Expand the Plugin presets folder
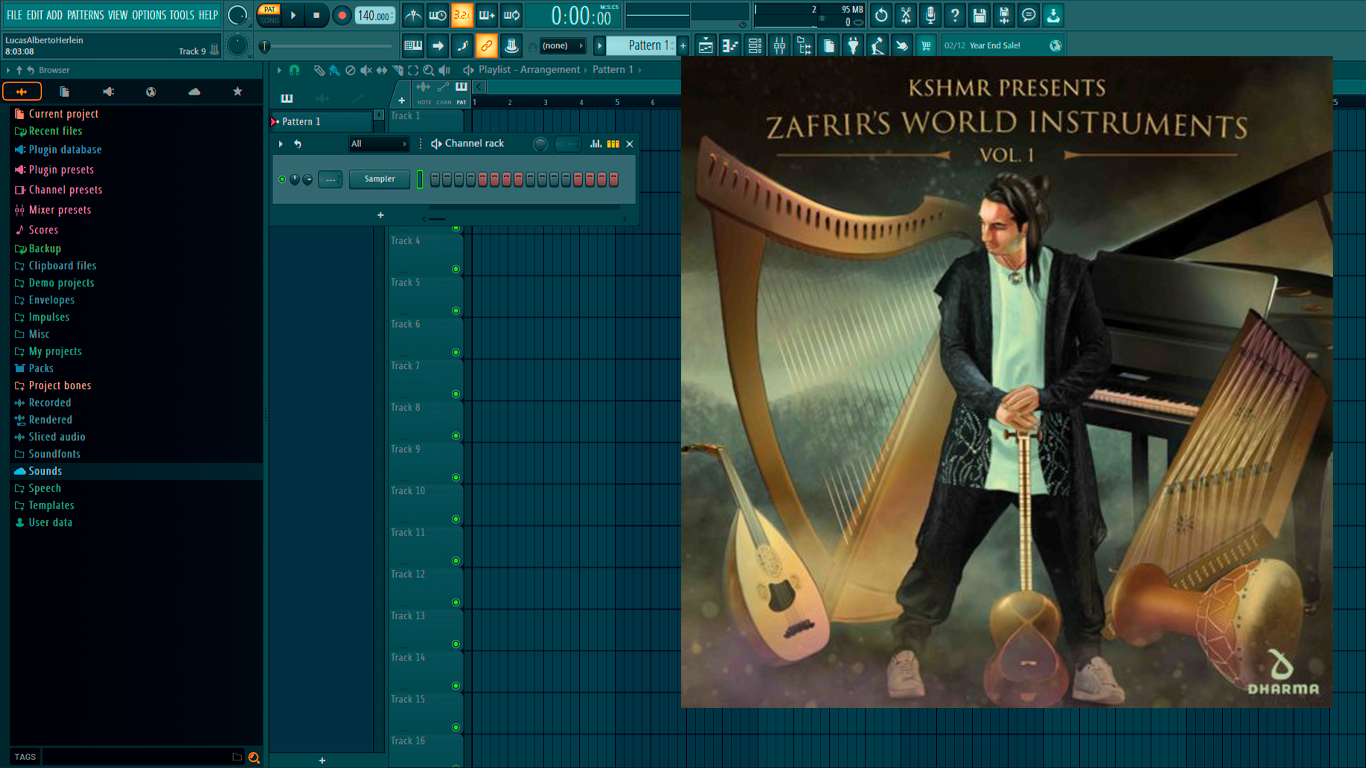1366x768 pixels. (61, 170)
